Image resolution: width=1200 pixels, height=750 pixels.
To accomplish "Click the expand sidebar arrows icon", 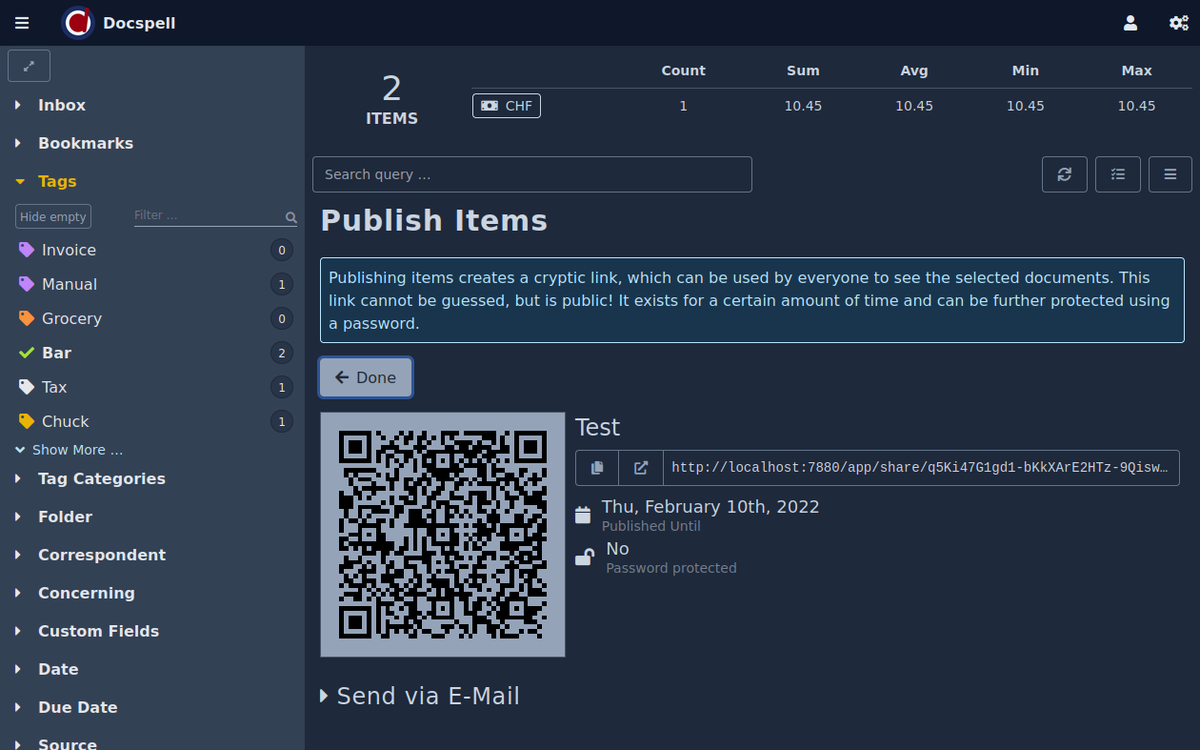I will (x=29, y=66).
